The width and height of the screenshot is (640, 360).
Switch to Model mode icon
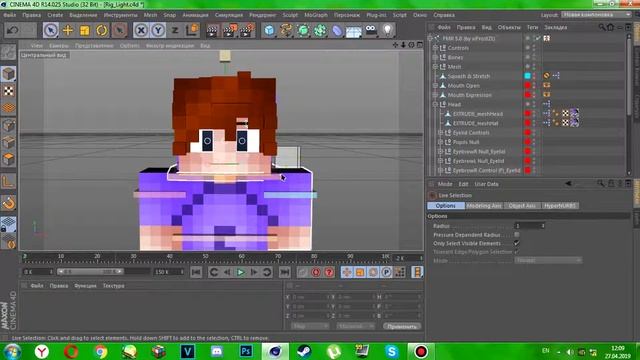pos(9,74)
